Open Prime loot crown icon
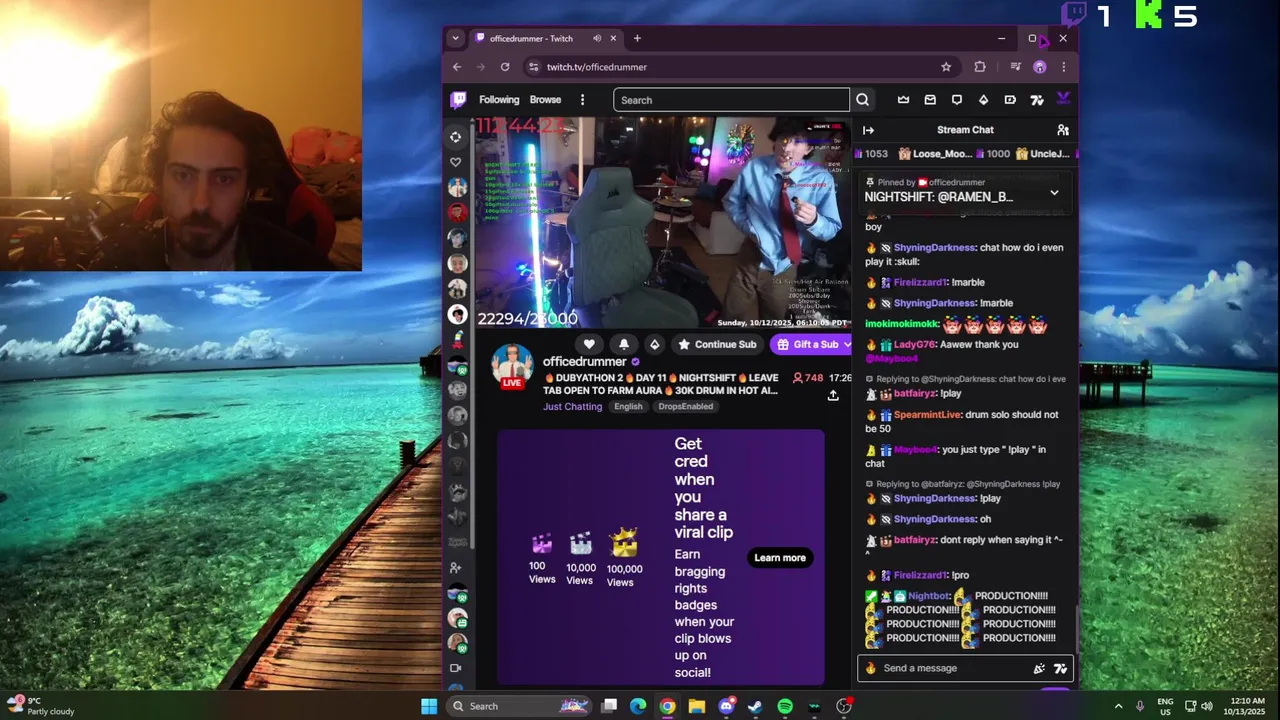1280x720 pixels. (904, 100)
